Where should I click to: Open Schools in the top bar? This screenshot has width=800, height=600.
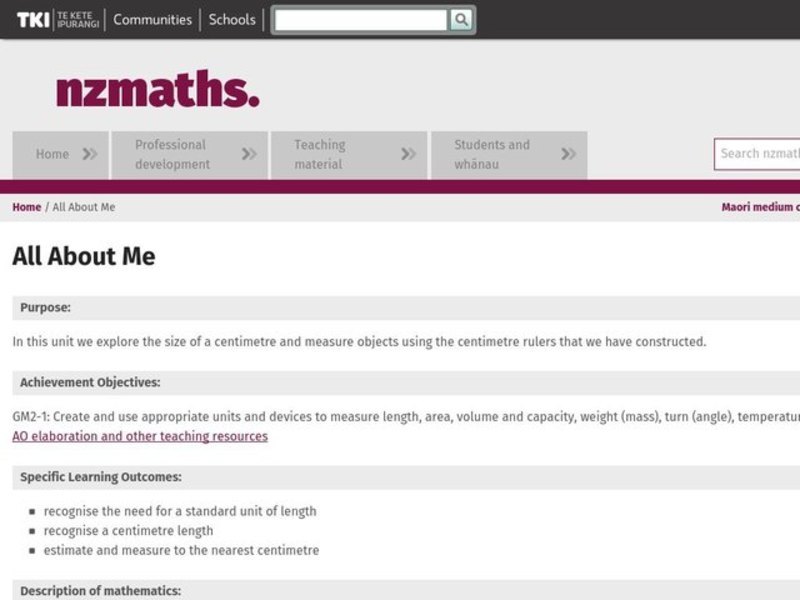(232, 19)
